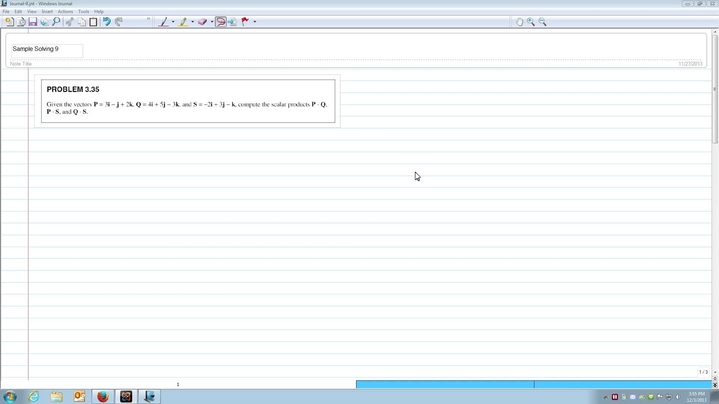Open the Actions menu

(x=65, y=11)
